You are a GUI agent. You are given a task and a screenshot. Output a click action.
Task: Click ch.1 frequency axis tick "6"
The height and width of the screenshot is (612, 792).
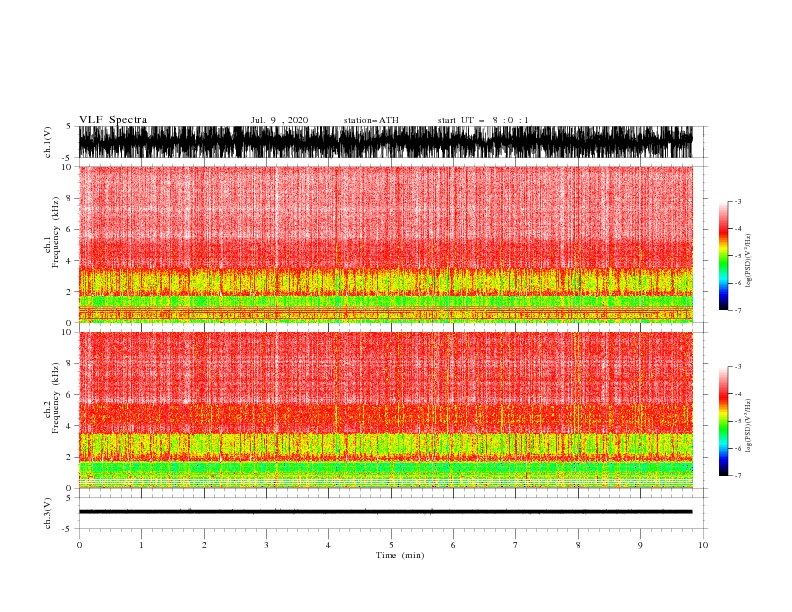click(x=69, y=230)
